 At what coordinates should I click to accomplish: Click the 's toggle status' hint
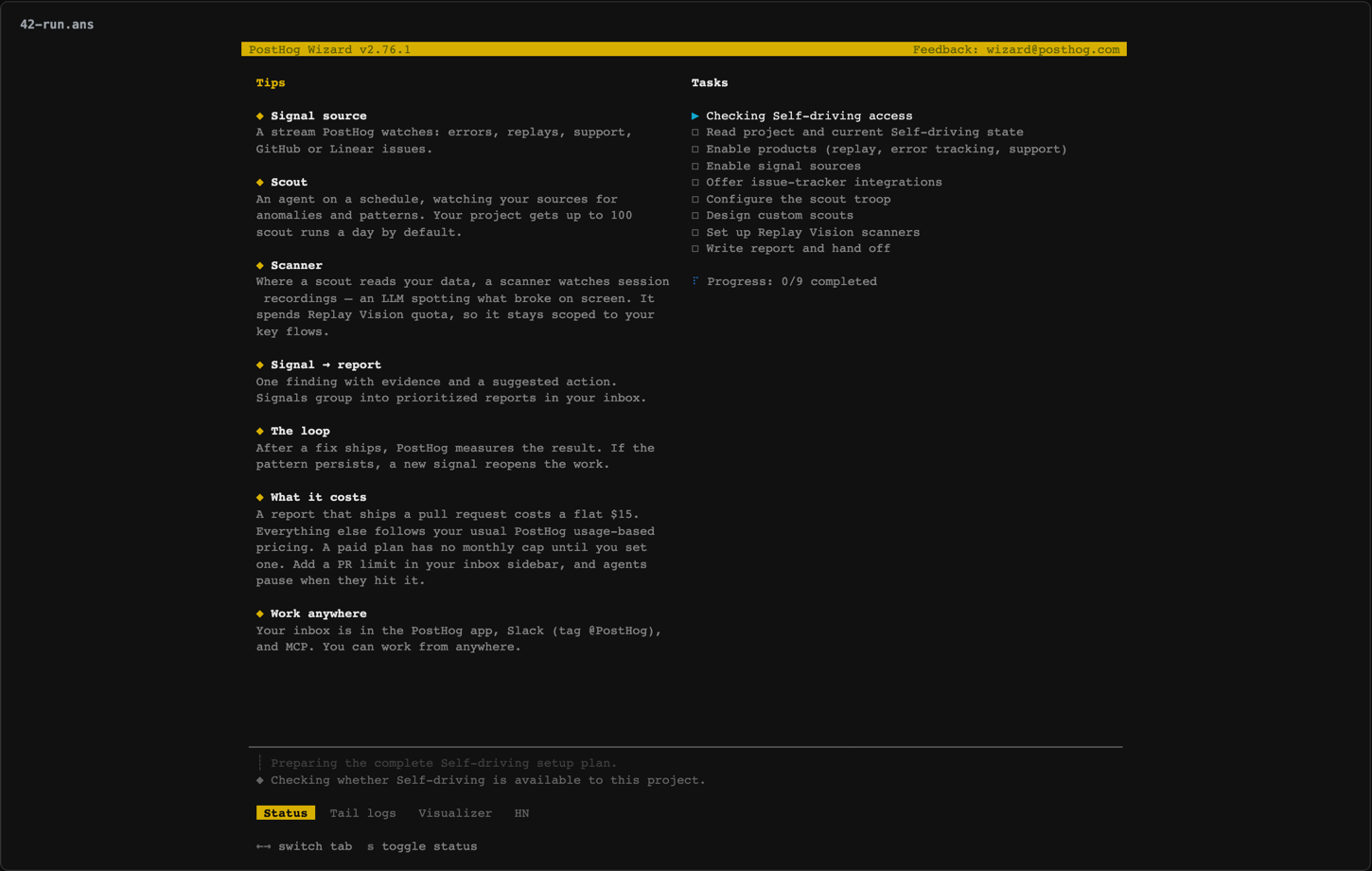[x=422, y=846]
